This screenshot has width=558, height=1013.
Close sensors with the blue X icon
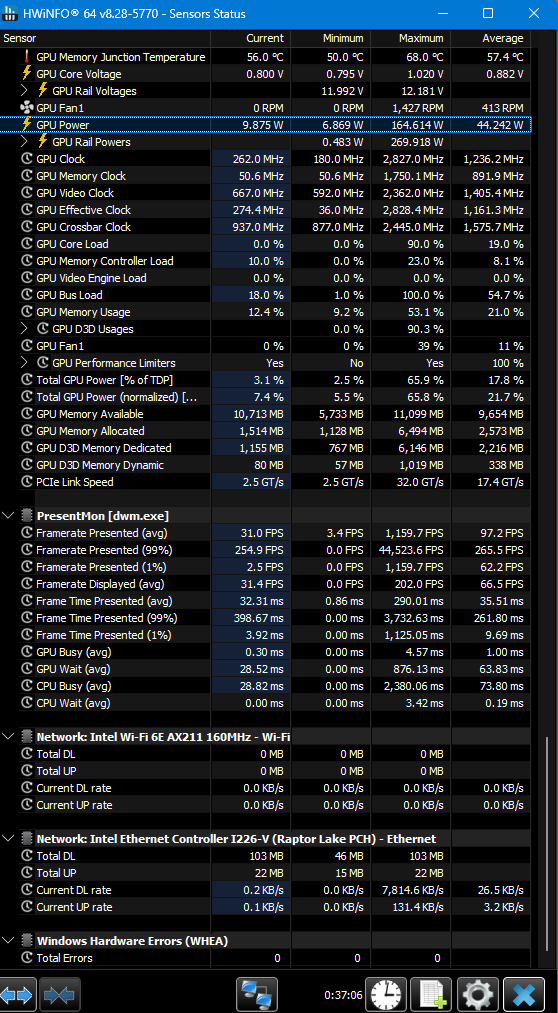[x=523, y=994]
